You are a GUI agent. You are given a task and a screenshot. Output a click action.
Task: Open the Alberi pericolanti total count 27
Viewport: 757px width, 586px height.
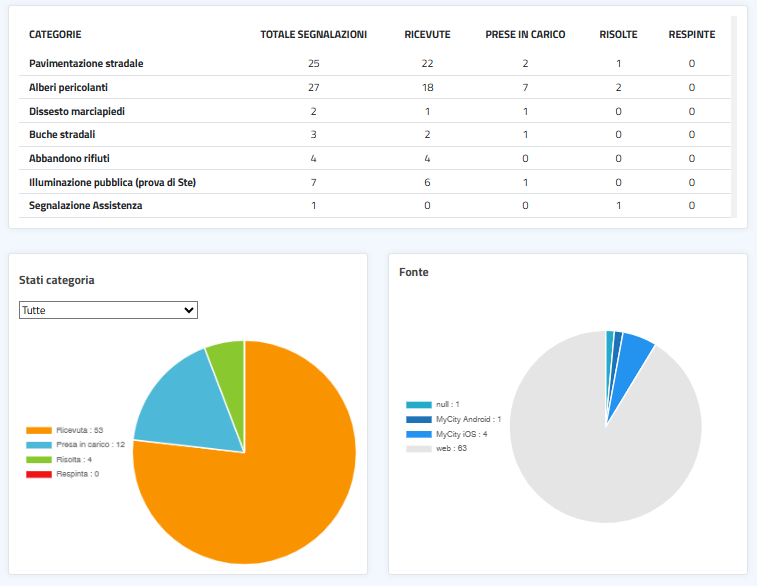(313, 87)
